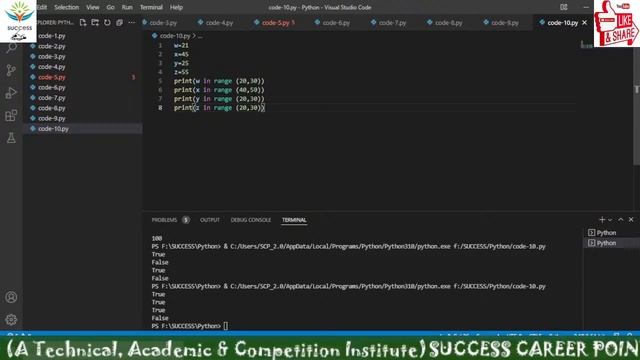Open the Help menu
This screenshot has width=640, height=360.
pos(176,7)
